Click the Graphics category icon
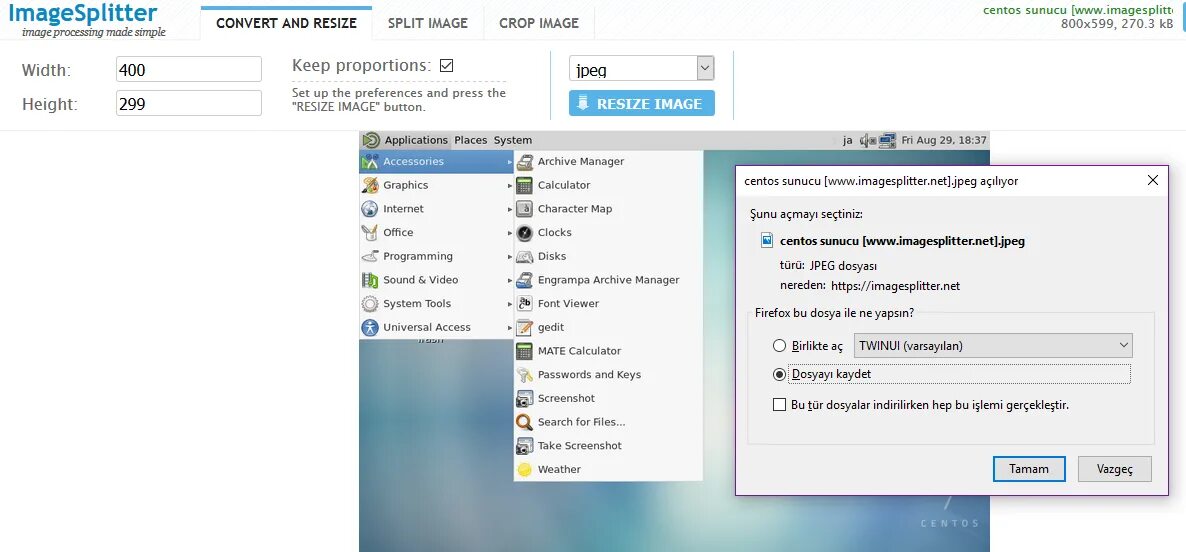 point(370,185)
